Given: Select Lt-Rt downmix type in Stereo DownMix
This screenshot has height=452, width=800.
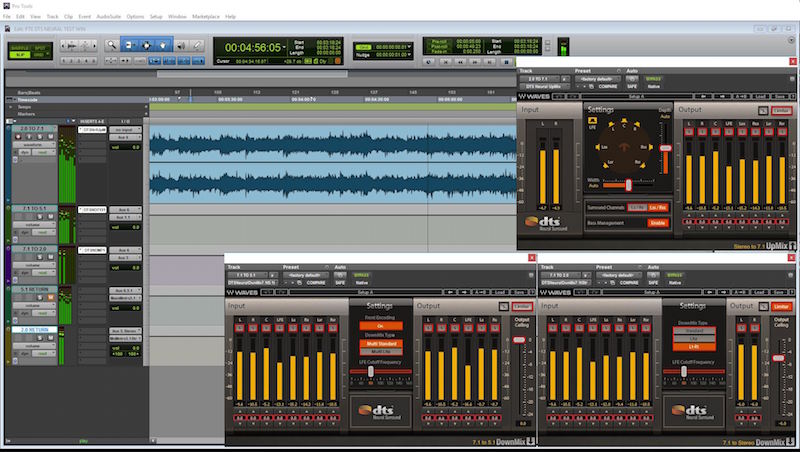Looking at the screenshot, I should click(693, 347).
